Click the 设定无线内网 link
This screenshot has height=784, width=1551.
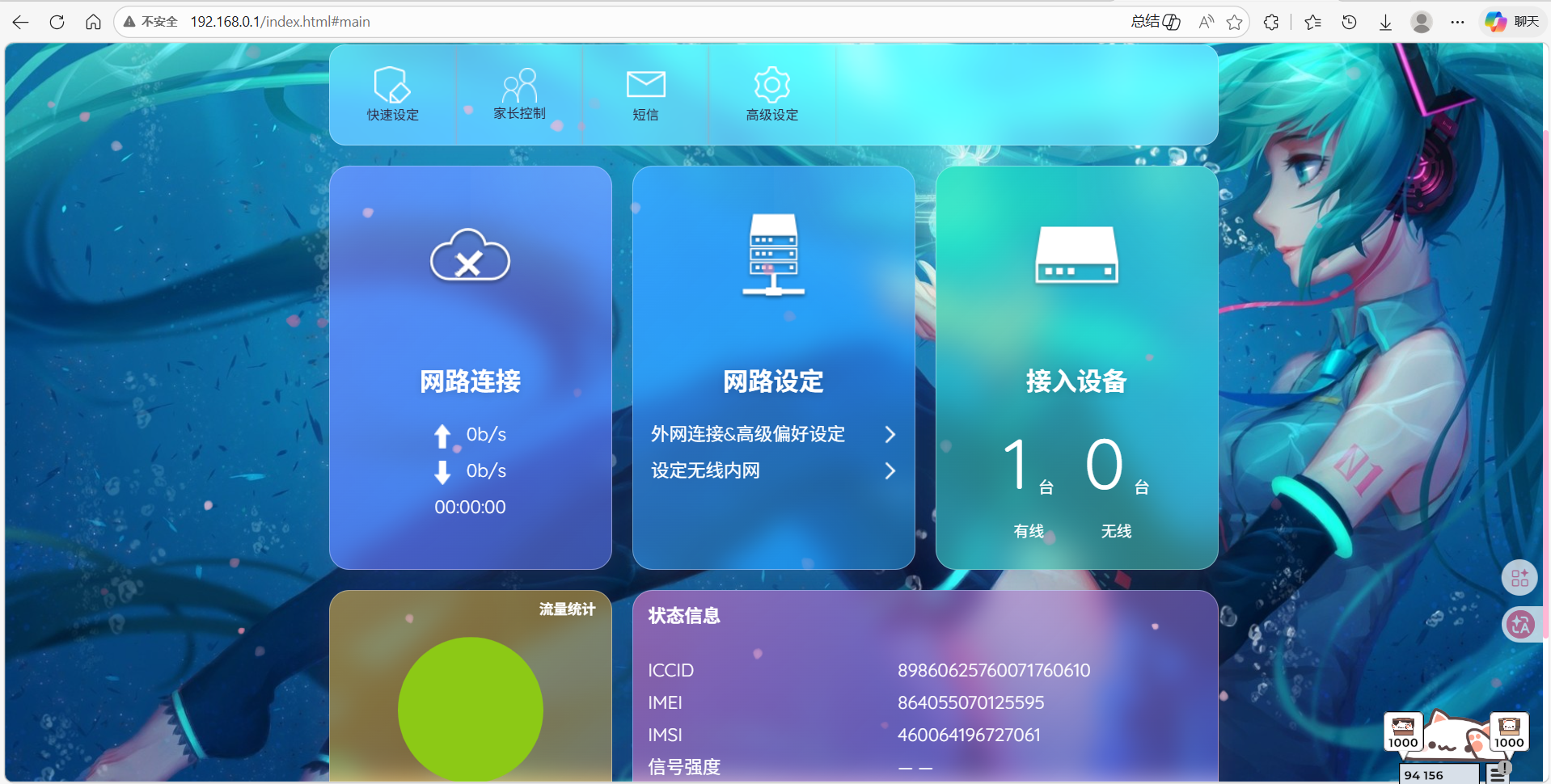coord(705,471)
